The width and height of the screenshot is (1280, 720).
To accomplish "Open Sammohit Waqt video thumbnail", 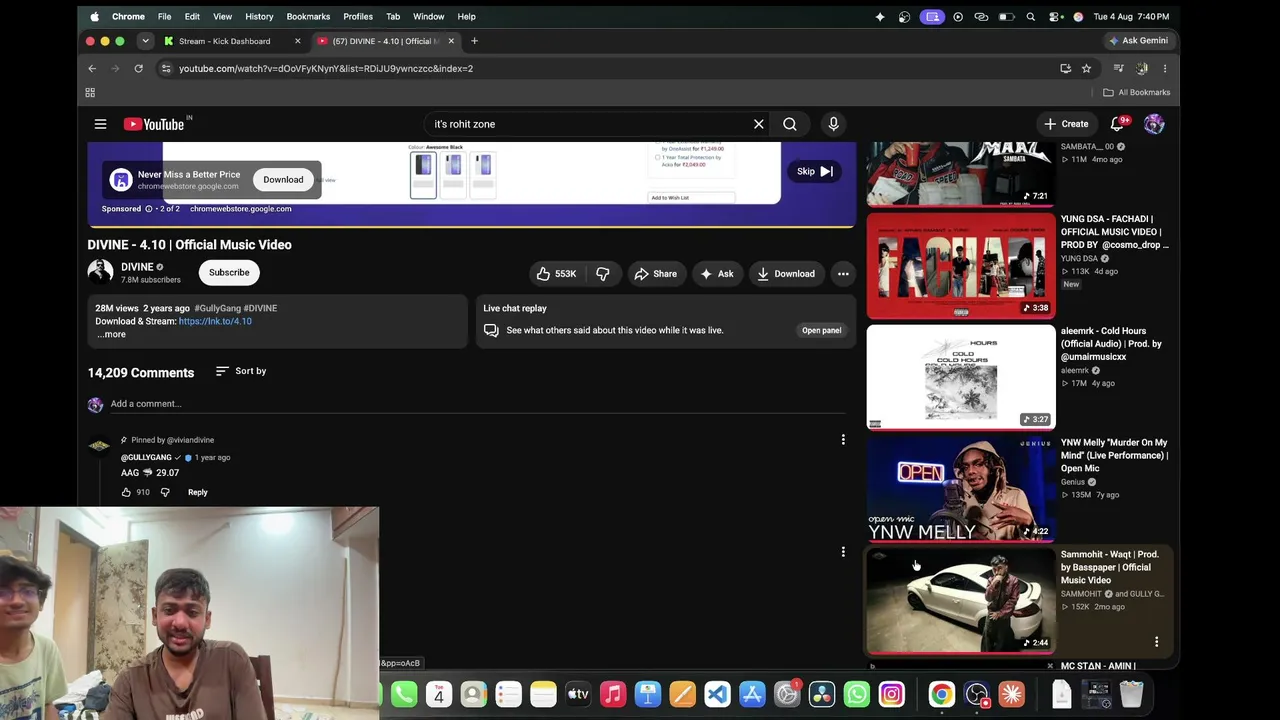I will click(x=961, y=602).
